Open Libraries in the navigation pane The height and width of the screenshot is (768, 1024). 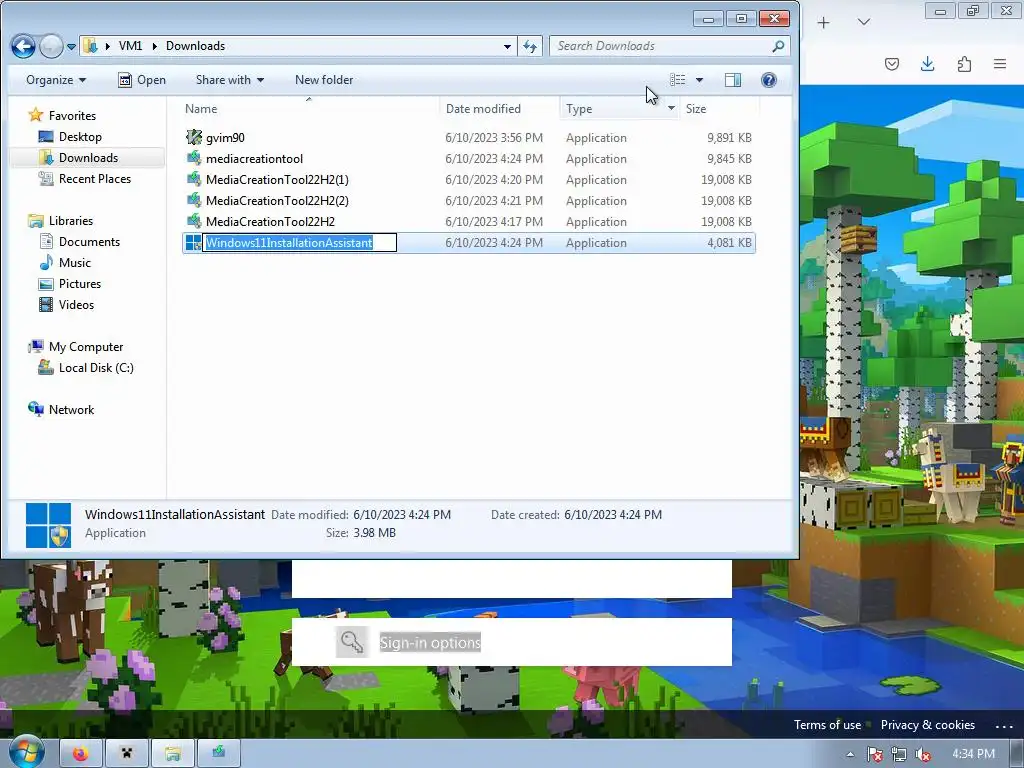(x=71, y=221)
